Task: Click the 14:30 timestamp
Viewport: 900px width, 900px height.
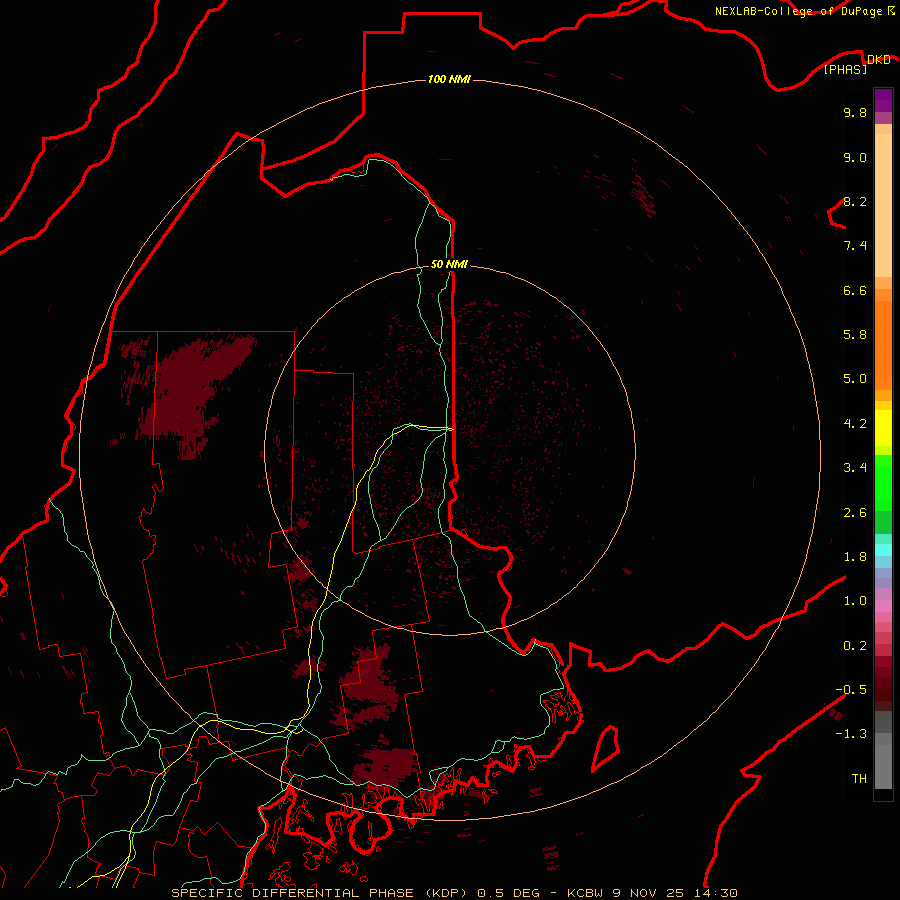Action: (718, 893)
